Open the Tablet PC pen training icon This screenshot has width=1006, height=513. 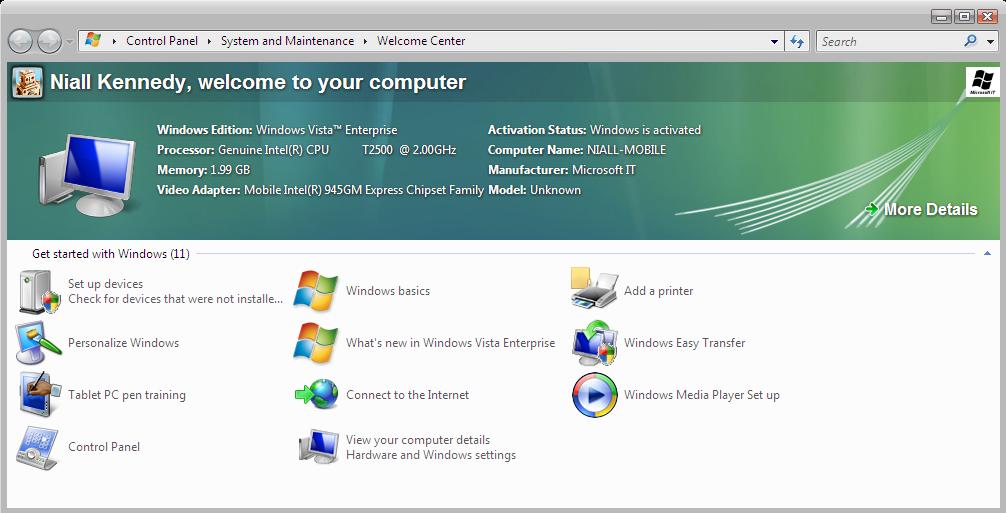(40, 394)
